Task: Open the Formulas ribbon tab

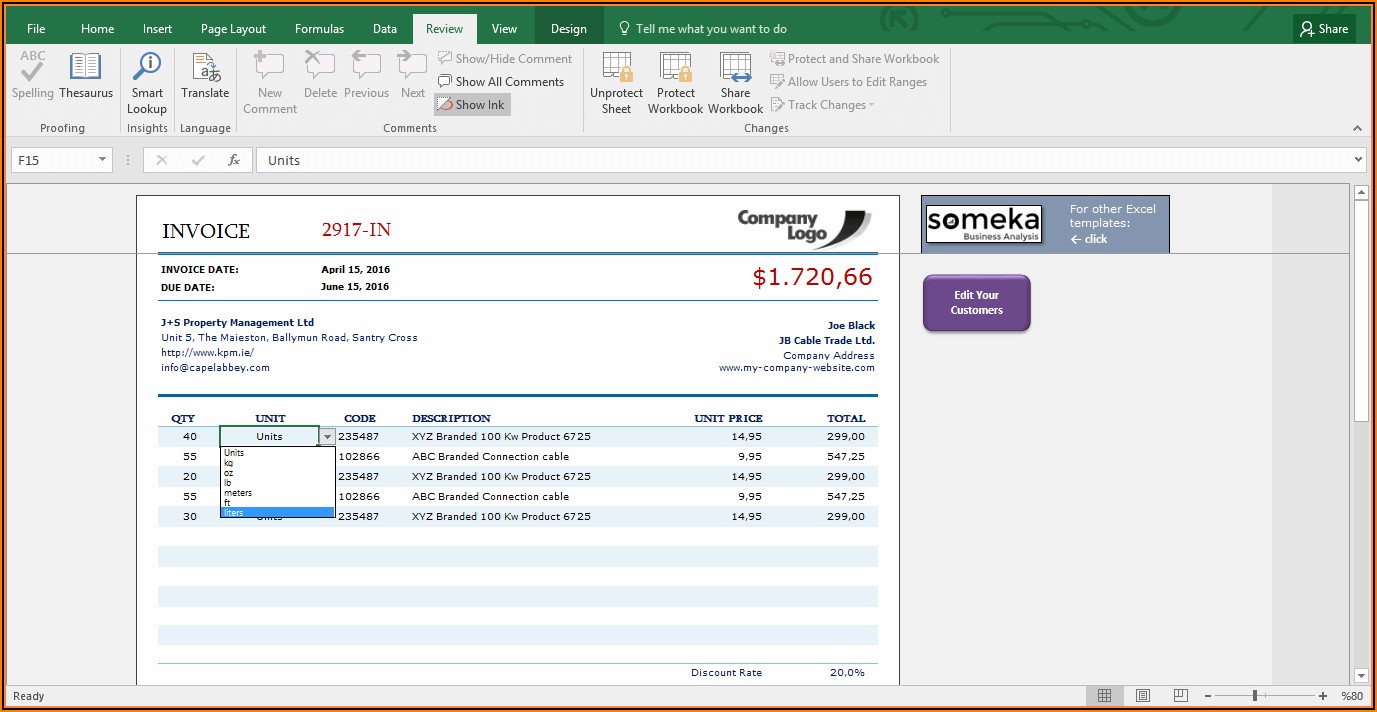Action: (319, 29)
